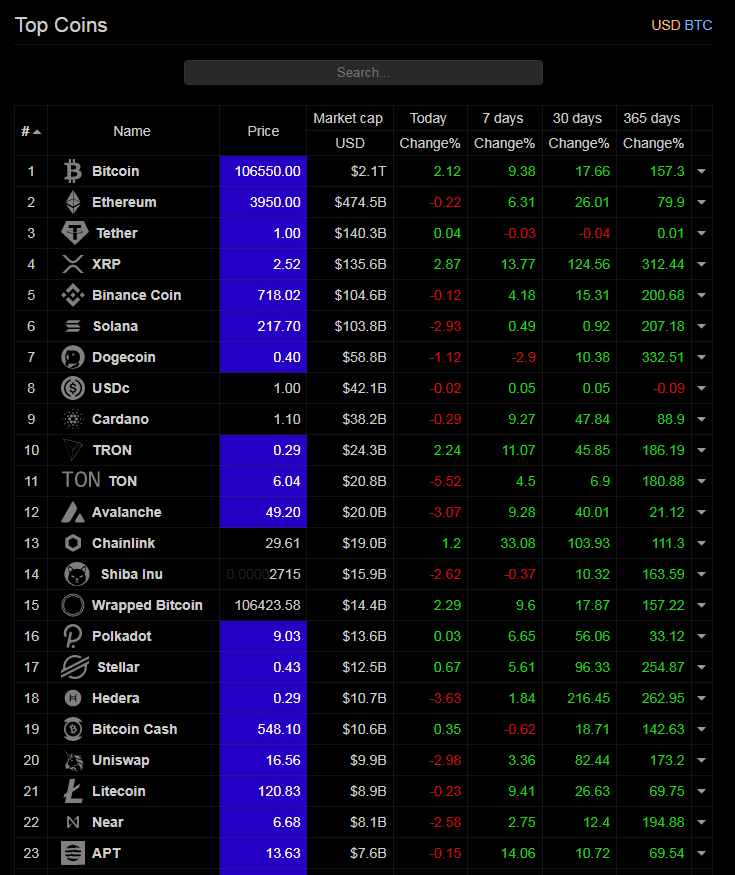Switch currency to BTC
The width and height of the screenshot is (735, 875).
click(x=698, y=25)
